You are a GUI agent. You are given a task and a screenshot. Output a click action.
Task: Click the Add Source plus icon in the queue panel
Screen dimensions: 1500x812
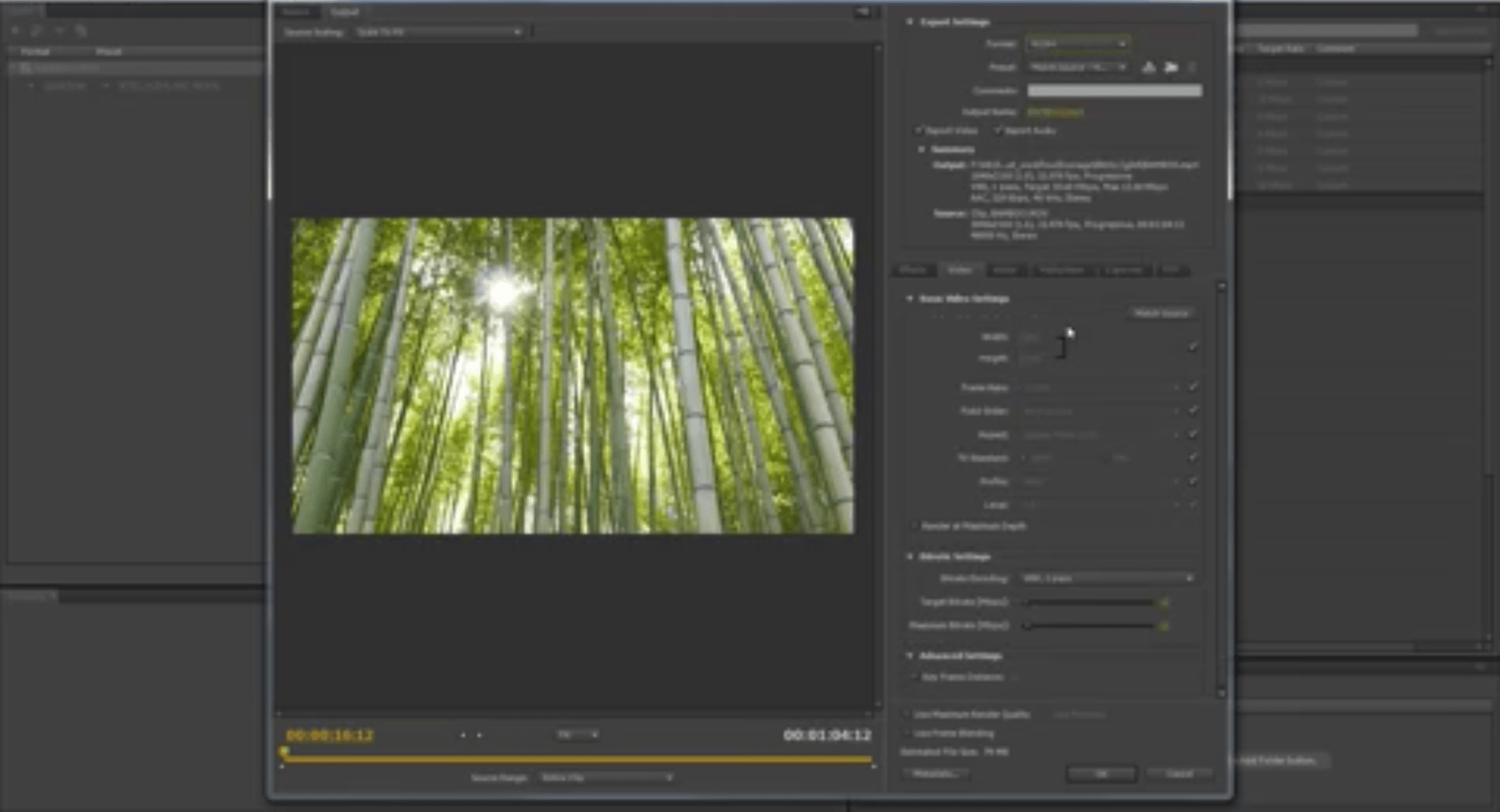click(x=14, y=31)
